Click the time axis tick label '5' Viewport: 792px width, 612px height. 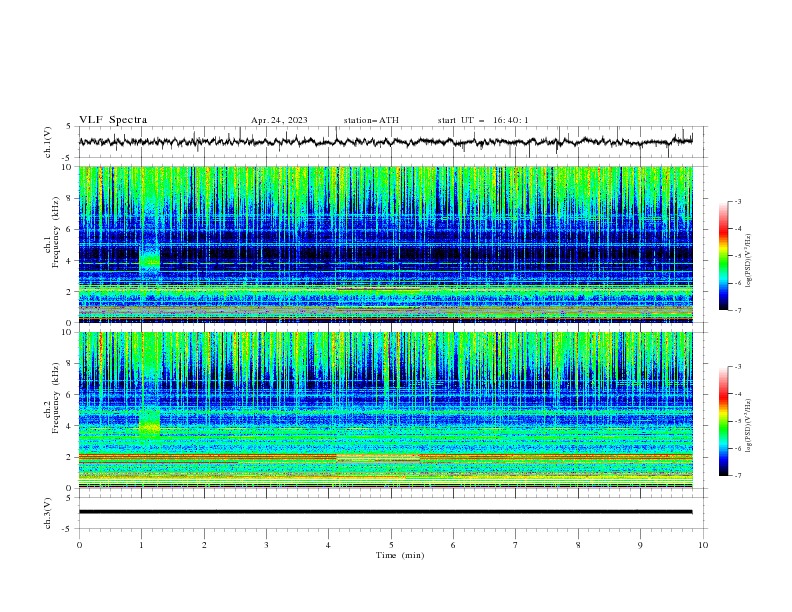point(391,545)
